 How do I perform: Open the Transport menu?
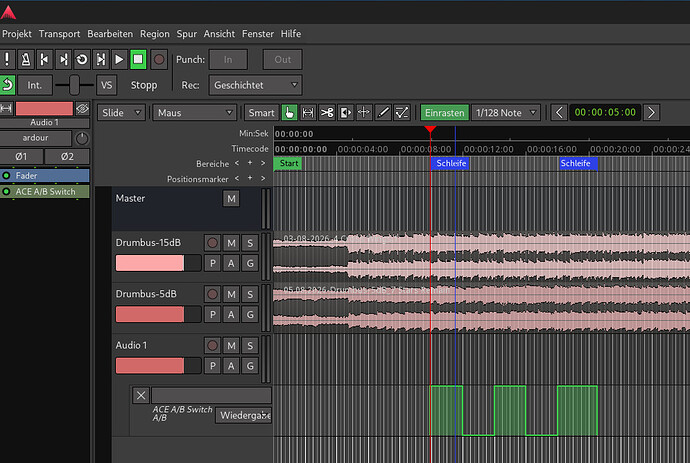59,34
